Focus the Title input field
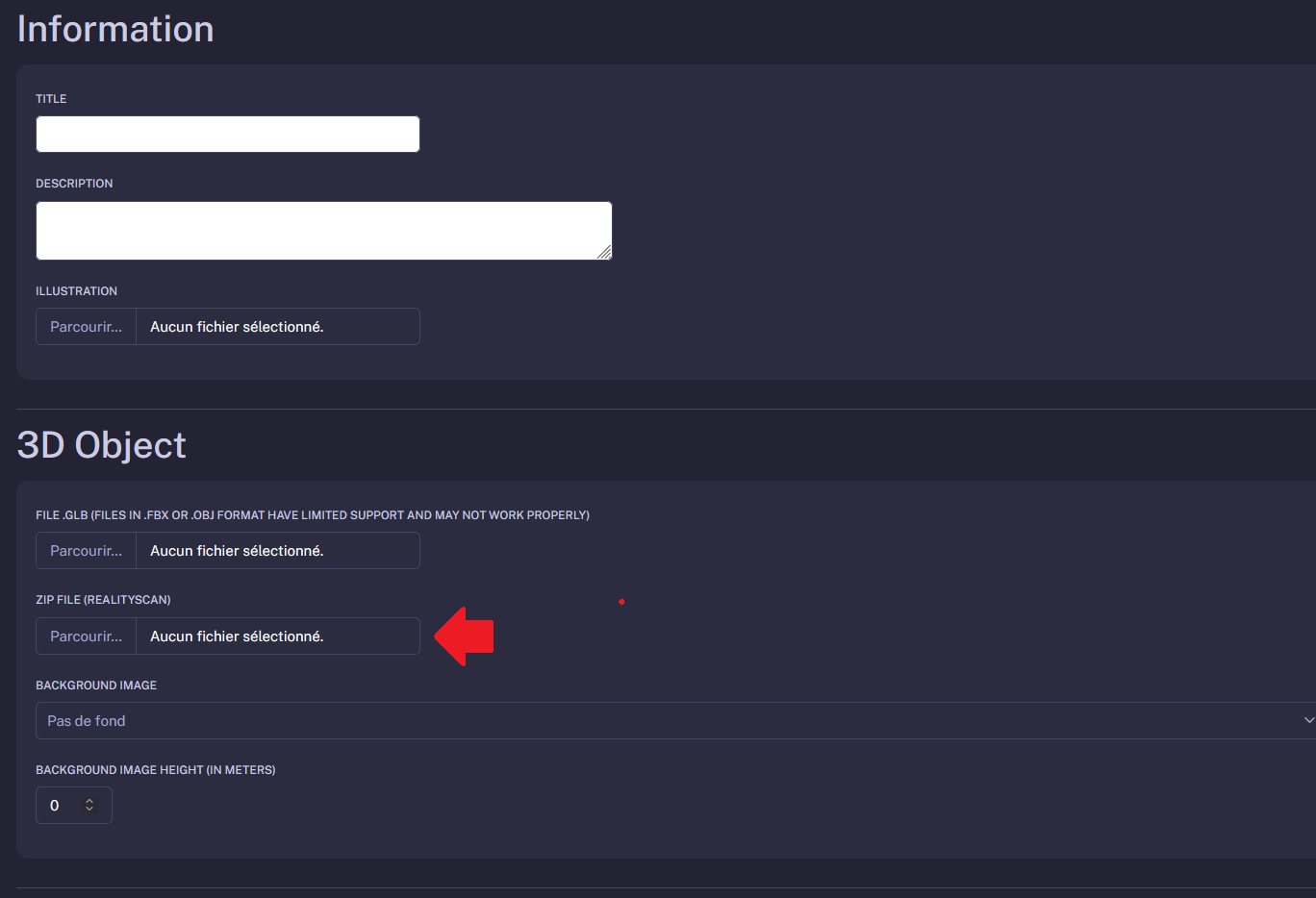1316x898 pixels. click(228, 135)
